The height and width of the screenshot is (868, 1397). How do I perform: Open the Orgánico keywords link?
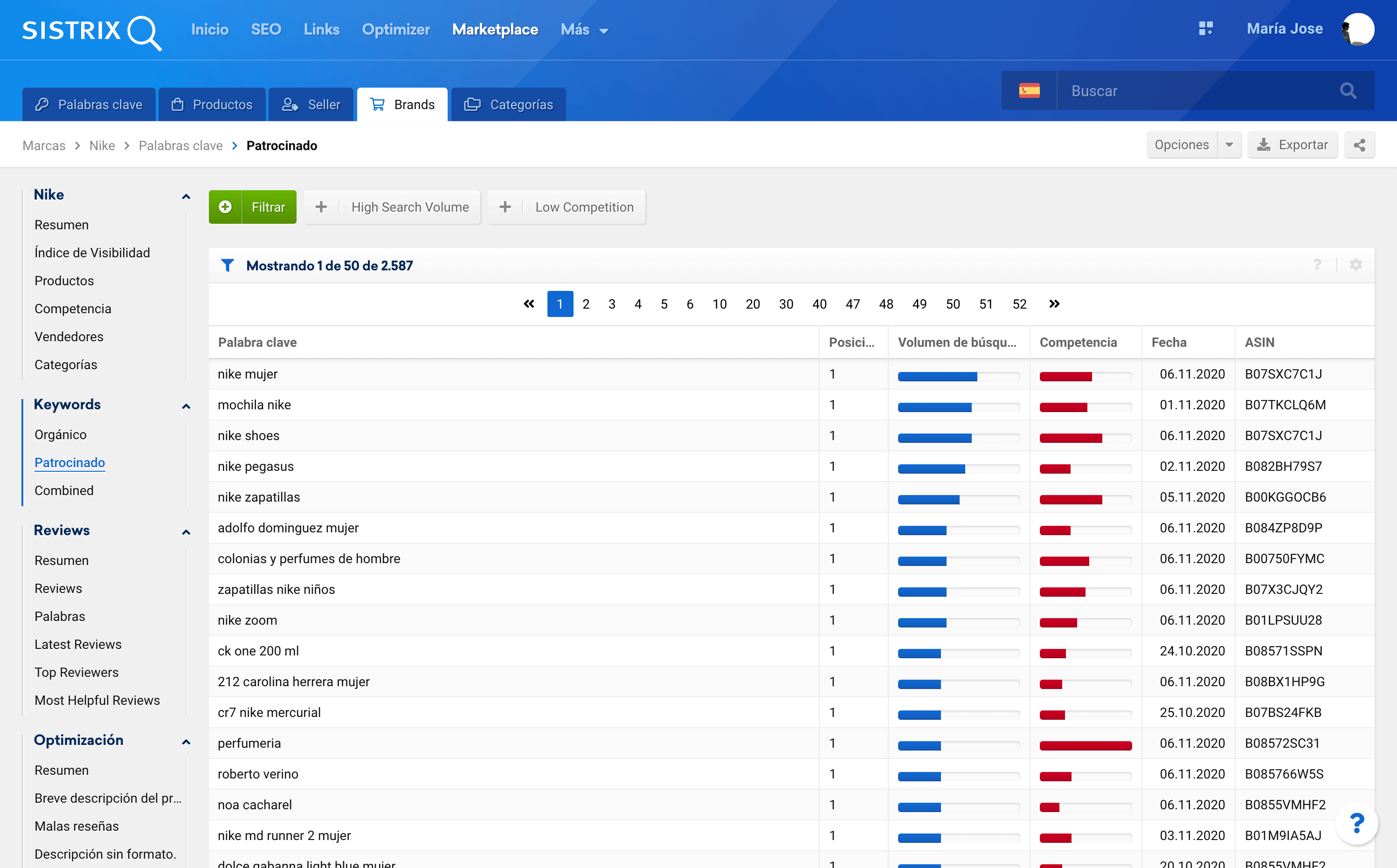[60, 434]
